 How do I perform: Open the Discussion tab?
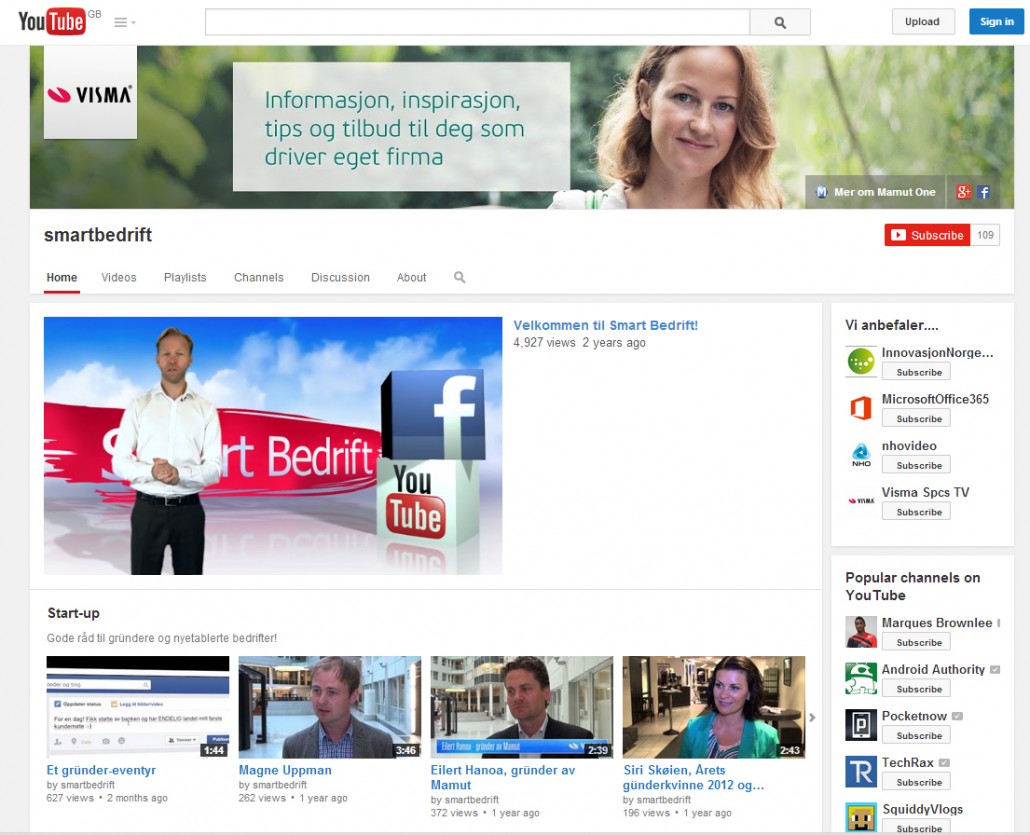[x=340, y=277]
